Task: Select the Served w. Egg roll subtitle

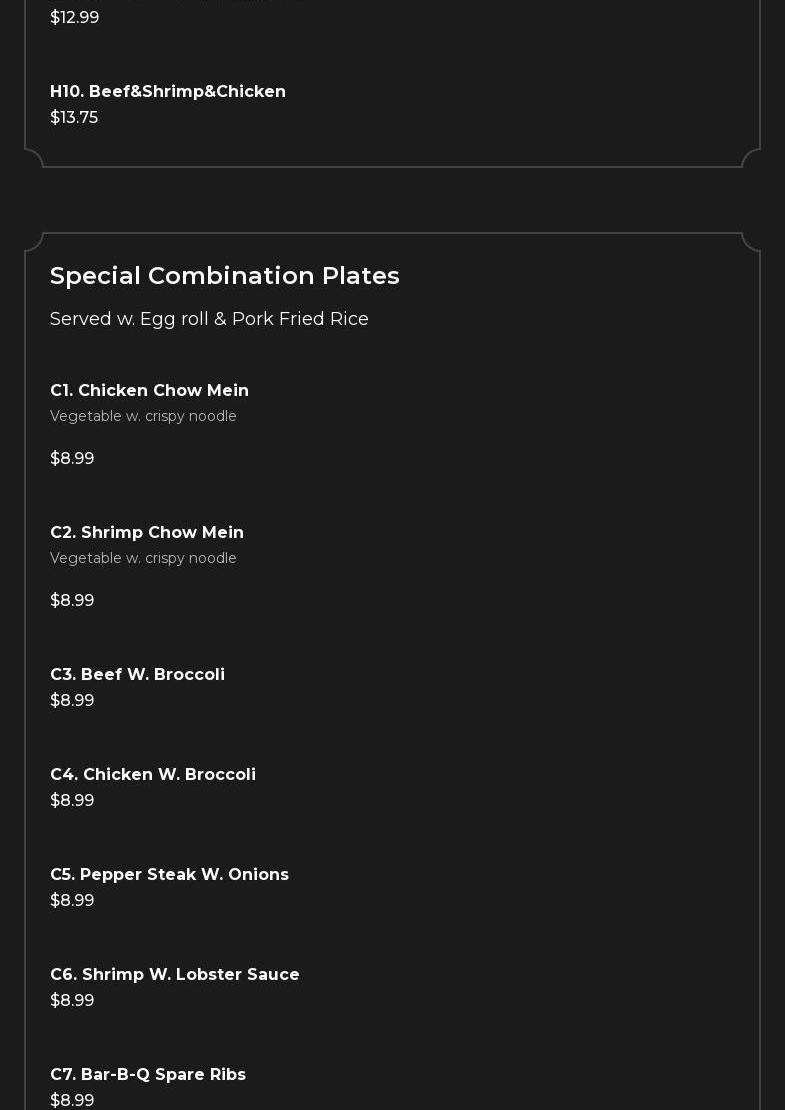Action: 209,319
